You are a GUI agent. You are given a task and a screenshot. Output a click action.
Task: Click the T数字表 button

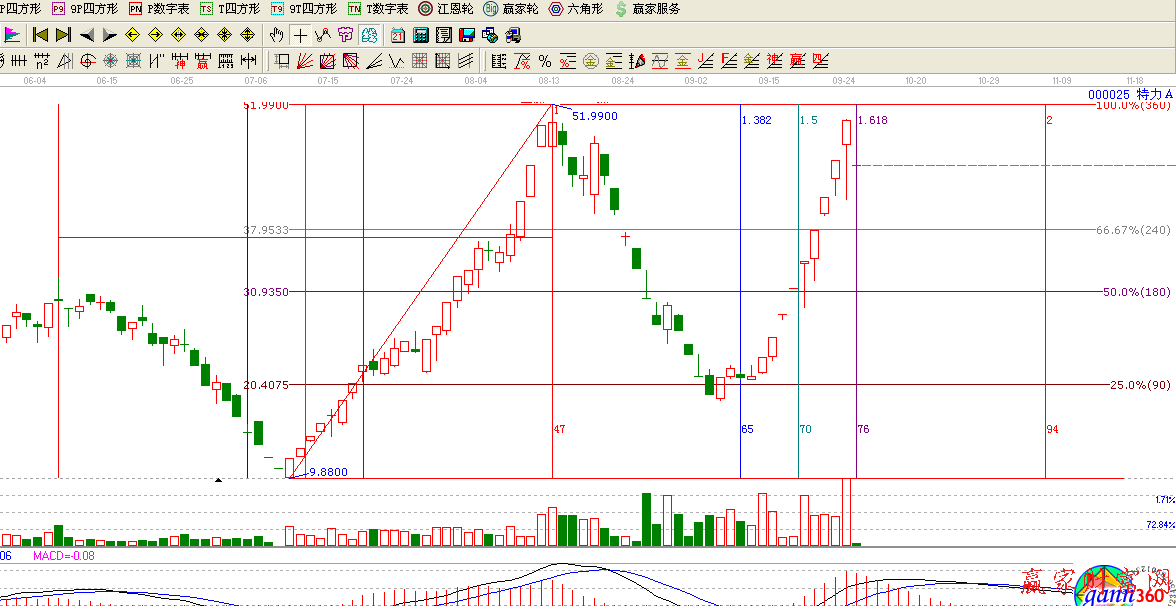378,9
